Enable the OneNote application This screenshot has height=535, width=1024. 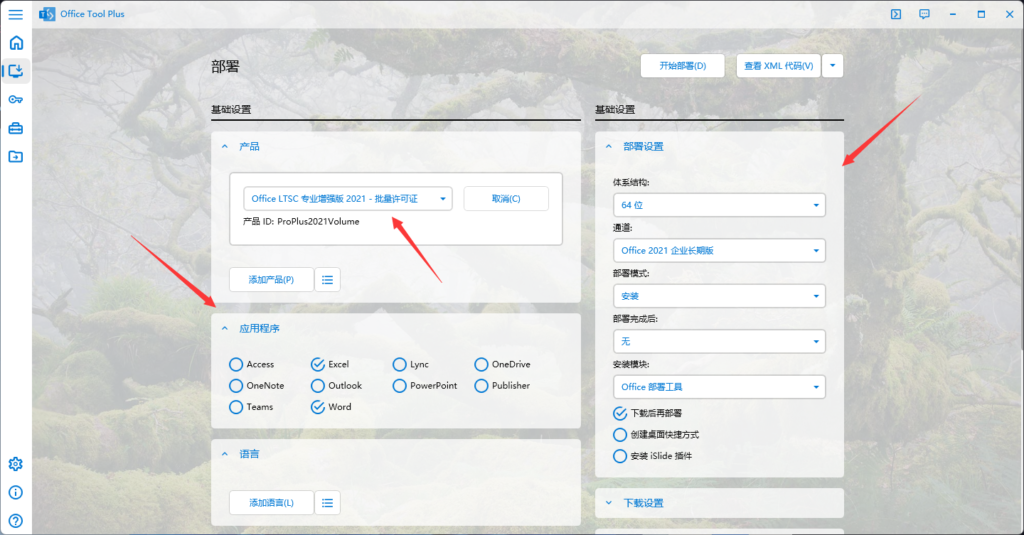(257, 386)
